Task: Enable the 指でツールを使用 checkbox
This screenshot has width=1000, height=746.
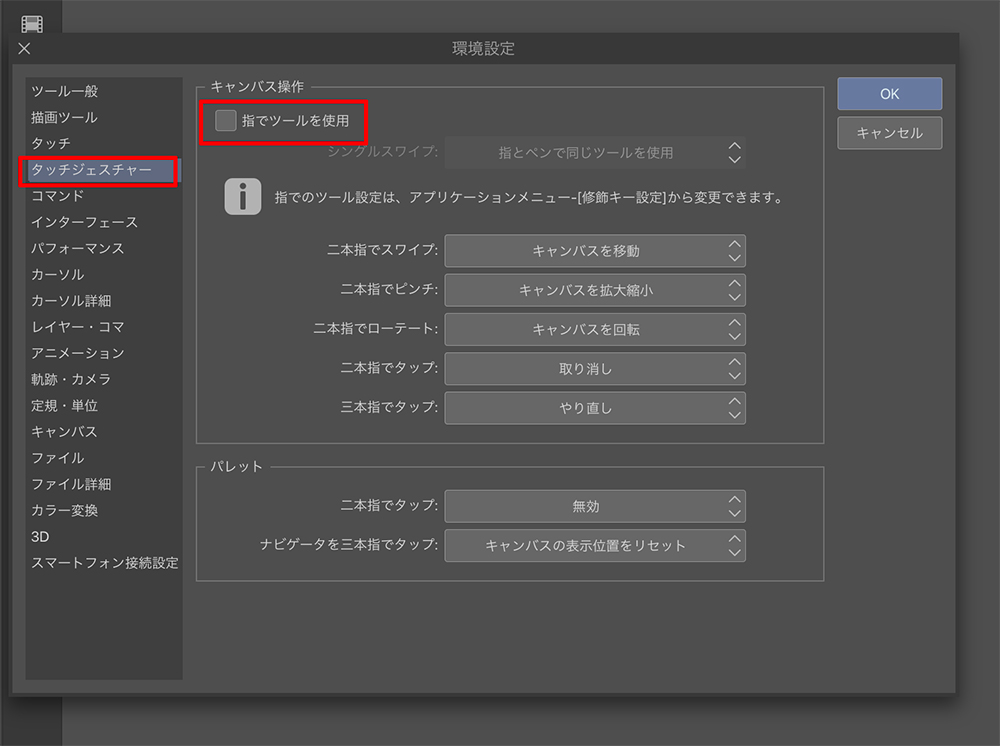Action: [x=226, y=121]
